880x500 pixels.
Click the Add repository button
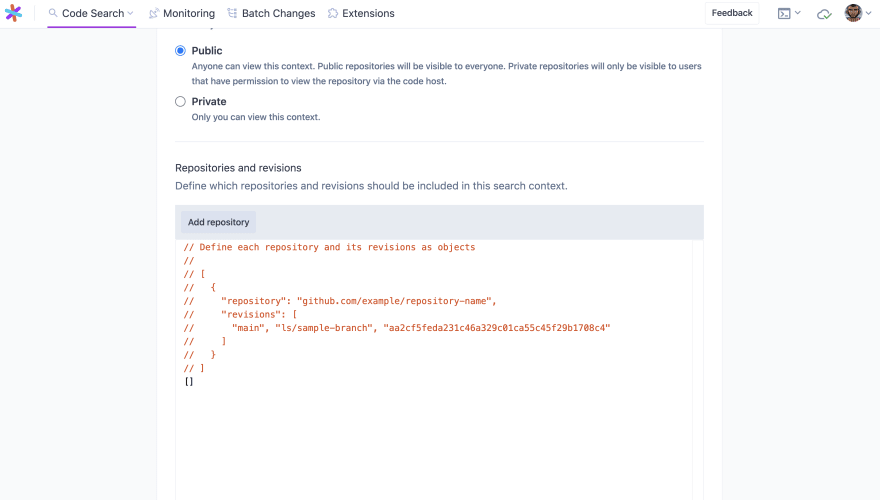coord(218,222)
